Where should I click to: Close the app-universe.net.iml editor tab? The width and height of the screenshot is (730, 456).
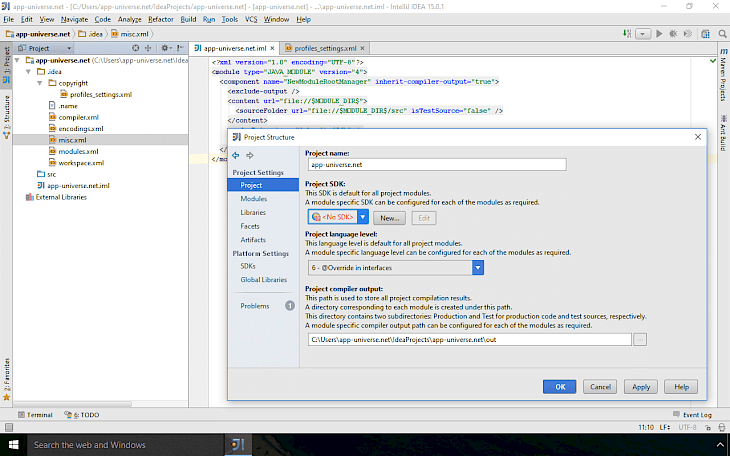click(272, 48)
